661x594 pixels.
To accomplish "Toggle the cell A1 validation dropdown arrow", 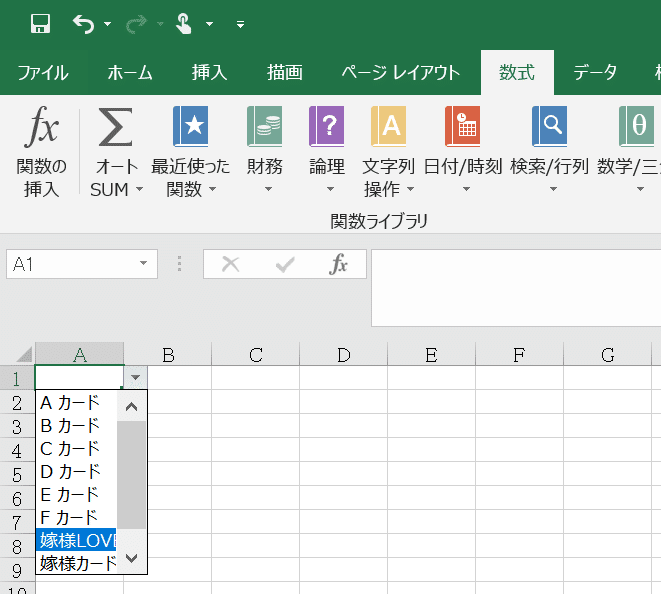I will point(135,378).
